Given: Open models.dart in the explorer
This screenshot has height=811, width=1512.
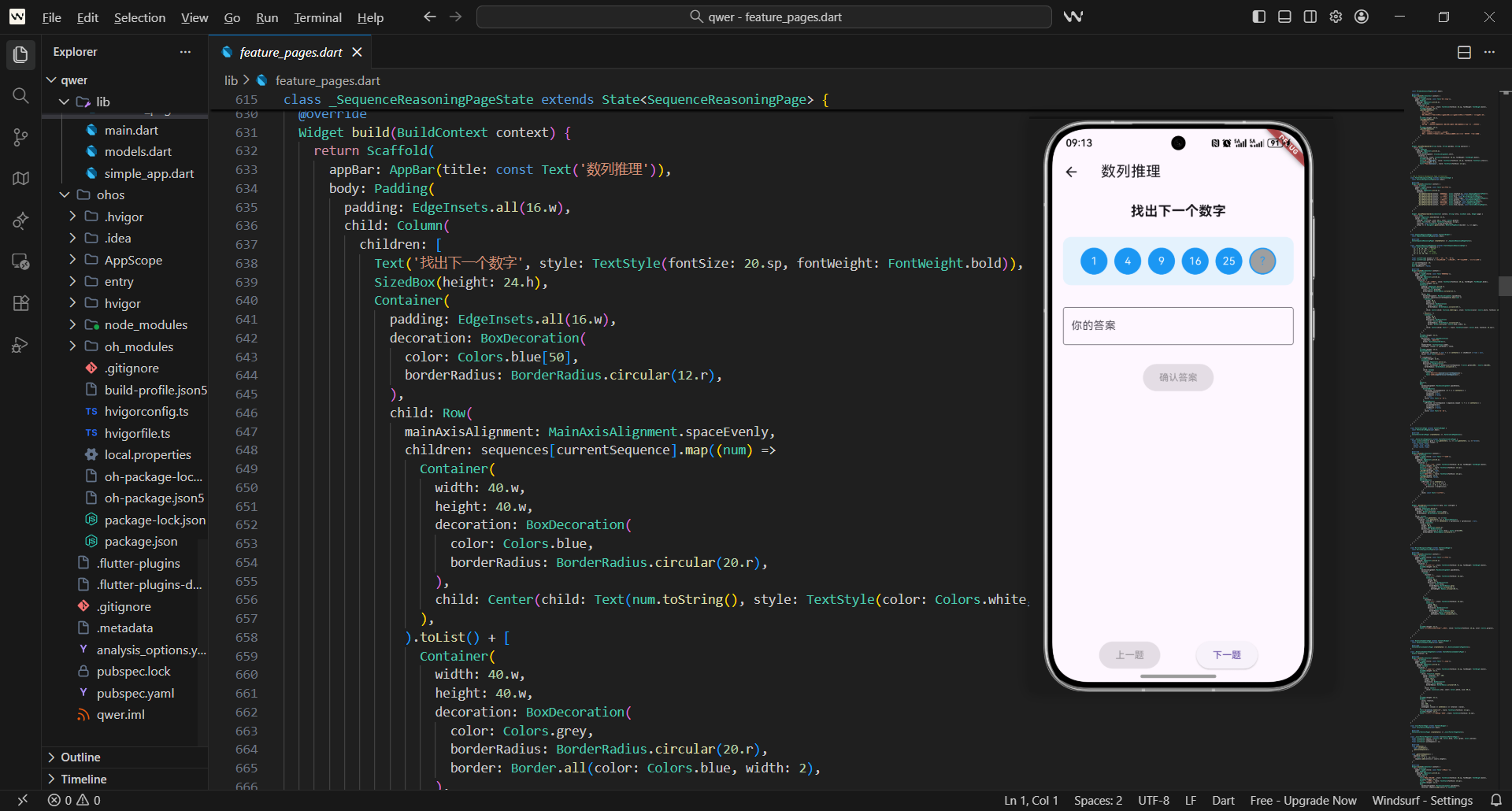Looking at the screenshot, I should pyautogui.click(x=138, y=151).
